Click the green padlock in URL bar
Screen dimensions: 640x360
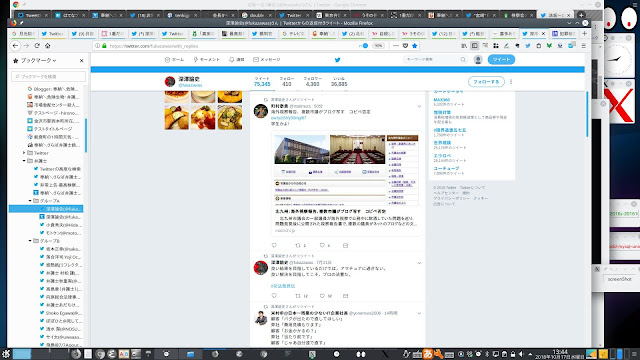pos(104,46)
